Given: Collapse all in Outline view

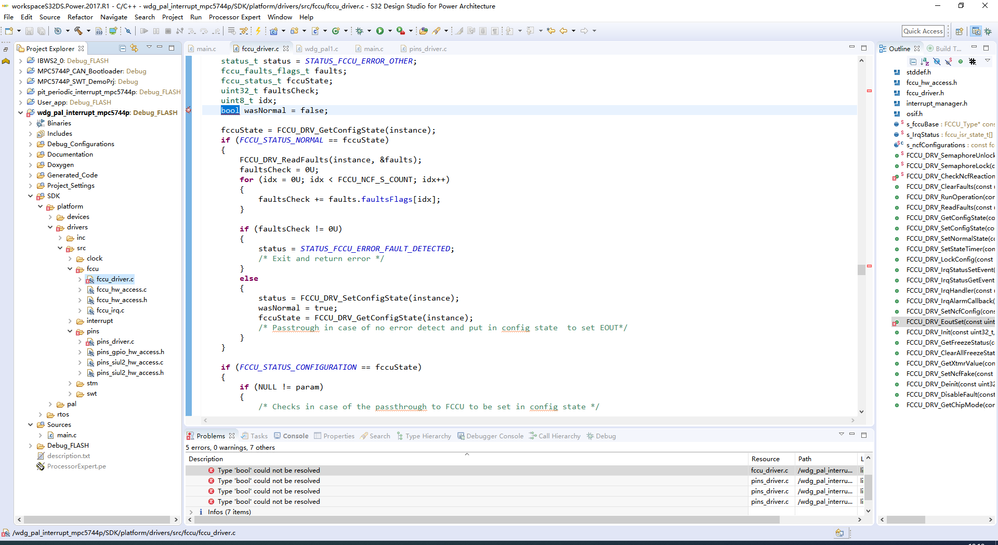Looking at the screenshot, I should coord(913,62).
